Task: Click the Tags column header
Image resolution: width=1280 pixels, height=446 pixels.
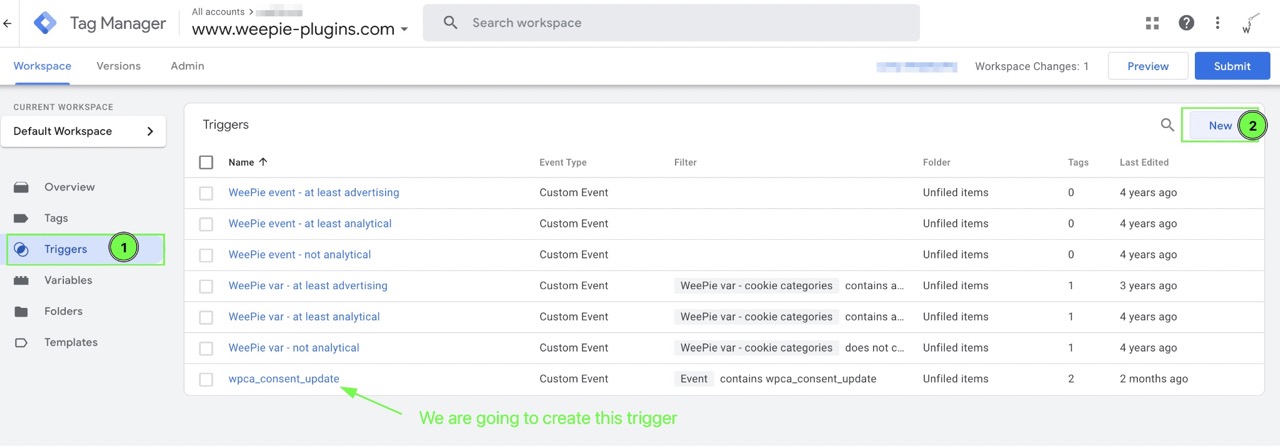Action: [x=1078, y=162]
